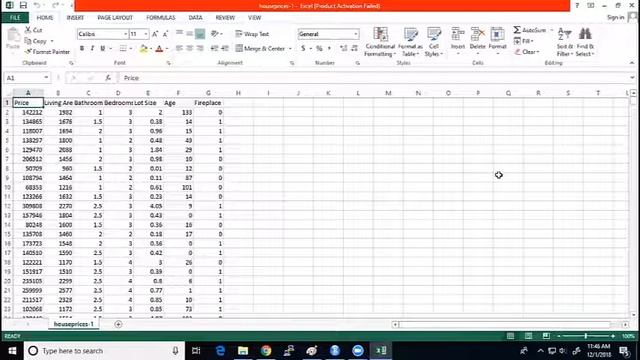Toggle Bold formatting
Image resolution: width=640 pixels, height=360 pixels.
(x=82, y=48)
